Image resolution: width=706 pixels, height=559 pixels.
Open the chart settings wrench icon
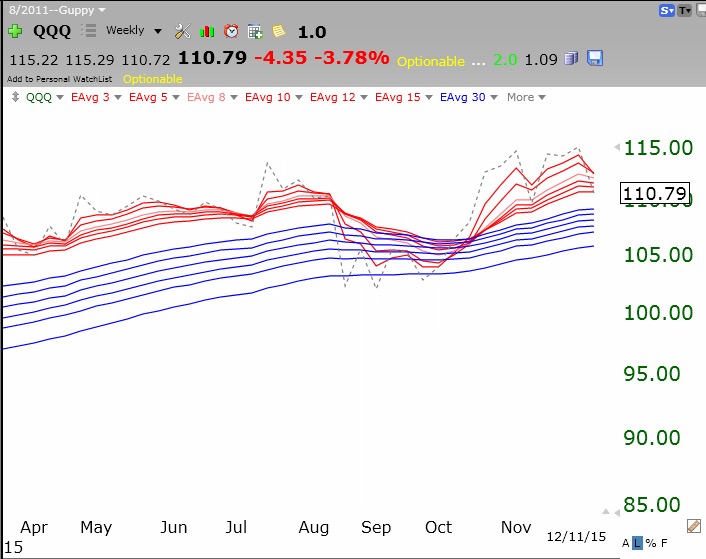click(182, 31)
